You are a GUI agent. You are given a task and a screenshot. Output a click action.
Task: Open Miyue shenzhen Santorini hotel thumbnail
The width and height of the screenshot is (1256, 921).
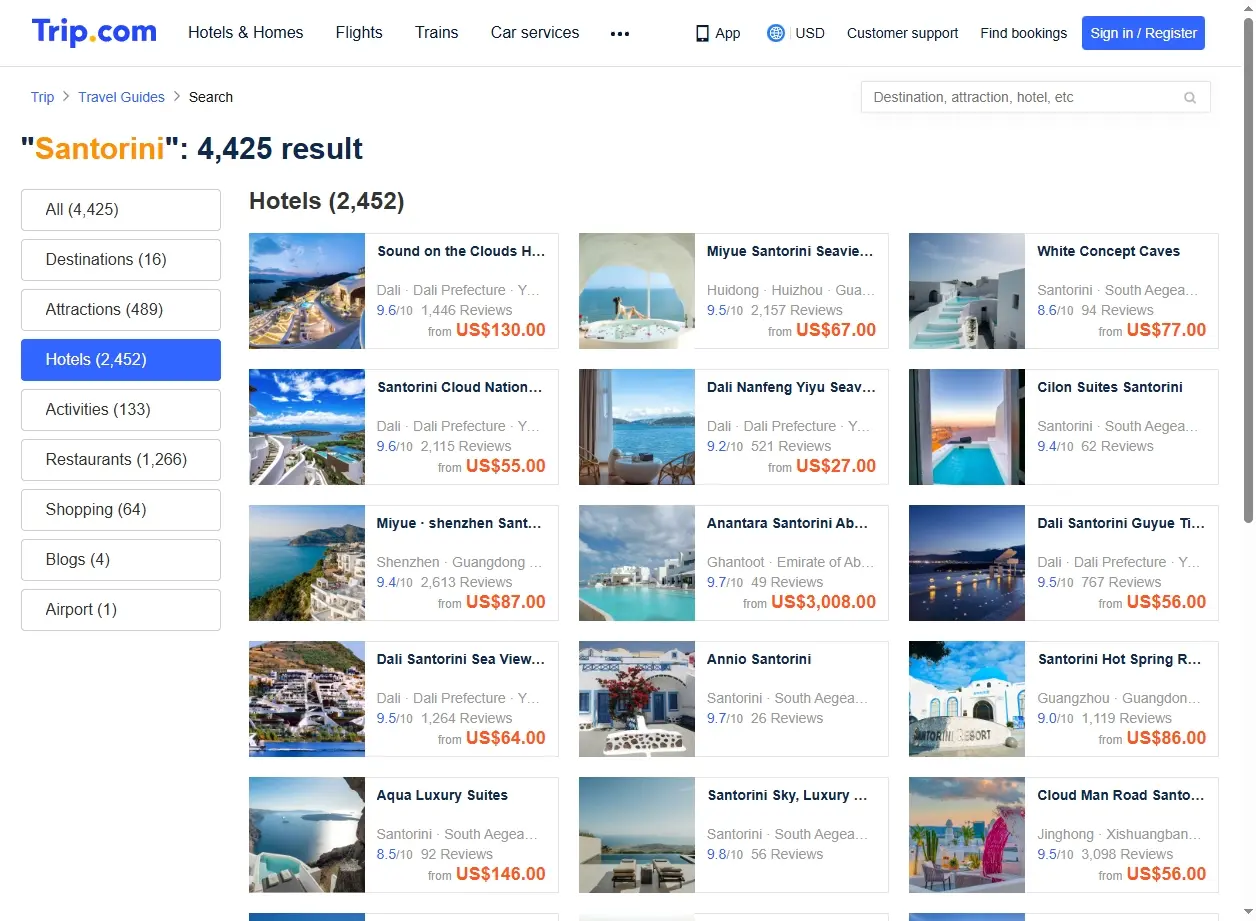pos(307,563)
